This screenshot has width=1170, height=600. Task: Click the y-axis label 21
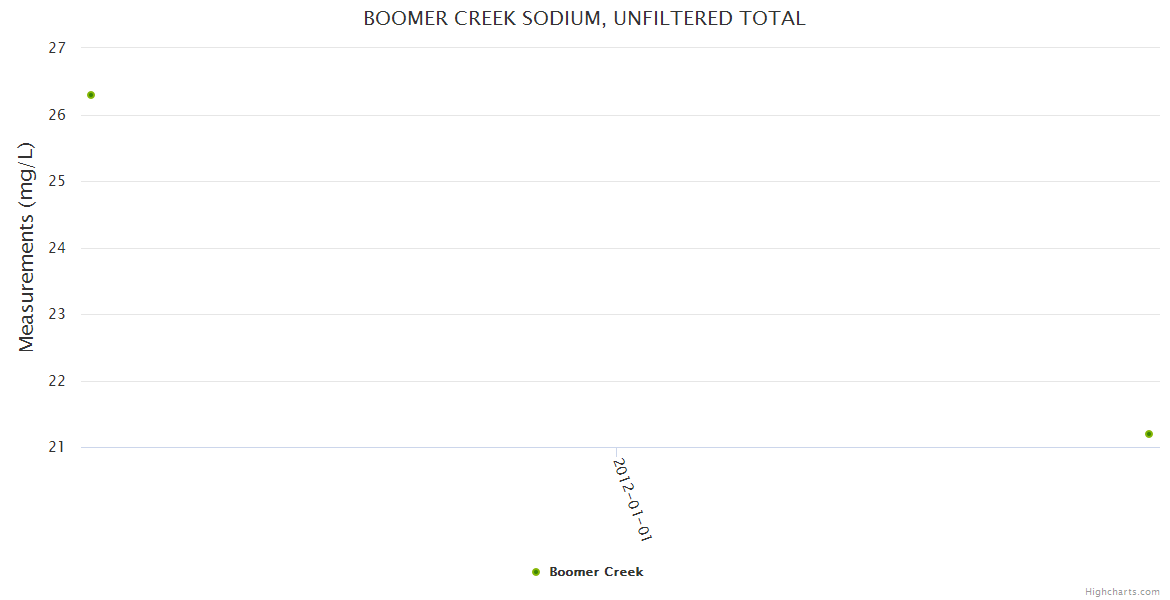[56, 447]
